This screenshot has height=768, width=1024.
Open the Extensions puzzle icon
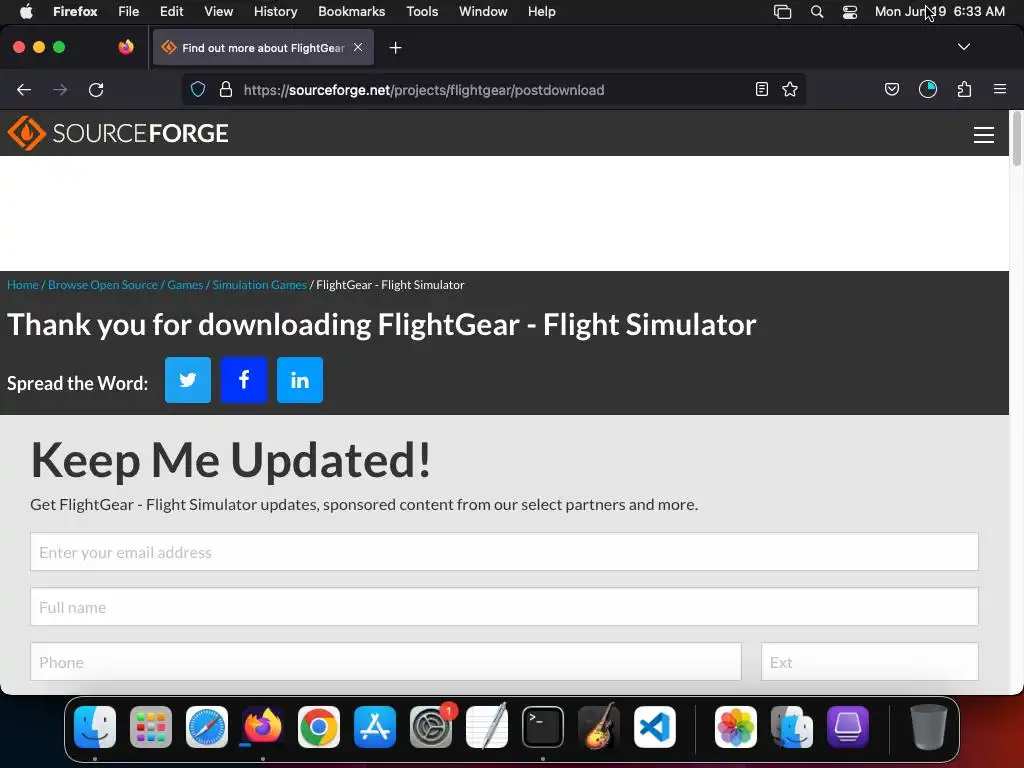pos(964,89)
